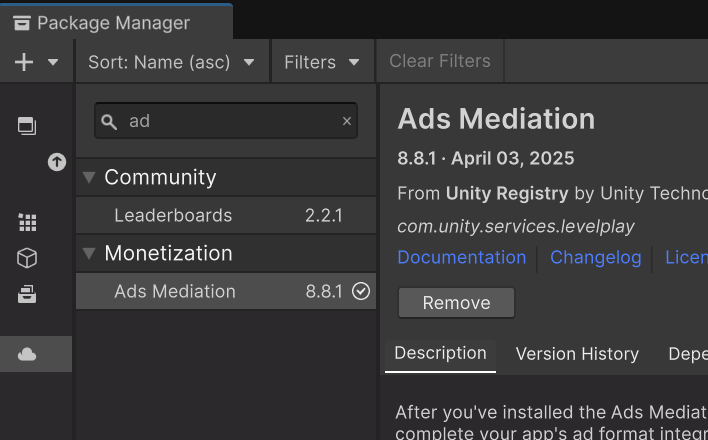Select the Built-in packages sidebar icon
Image resolution: width=708 pixels, height=440 pixels.
pos(27,294)
